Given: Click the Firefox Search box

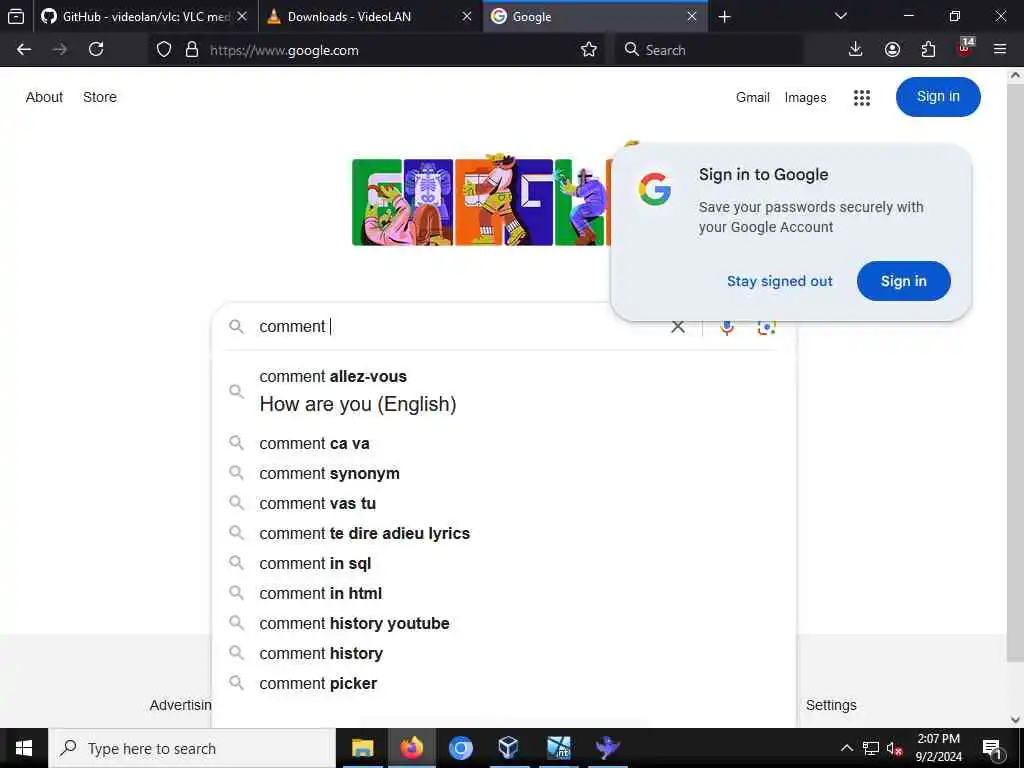Looking at the screenshot, I should point(709,50).
